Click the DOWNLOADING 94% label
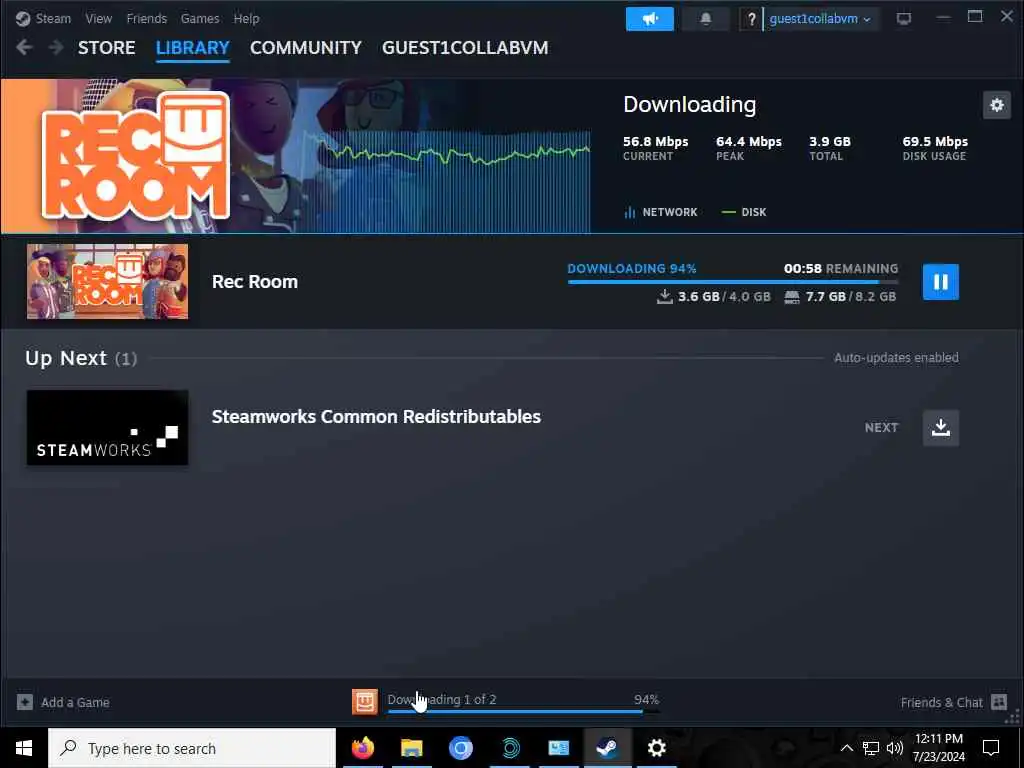Screen dimensions: 1024x768 (x=632, y=268)
